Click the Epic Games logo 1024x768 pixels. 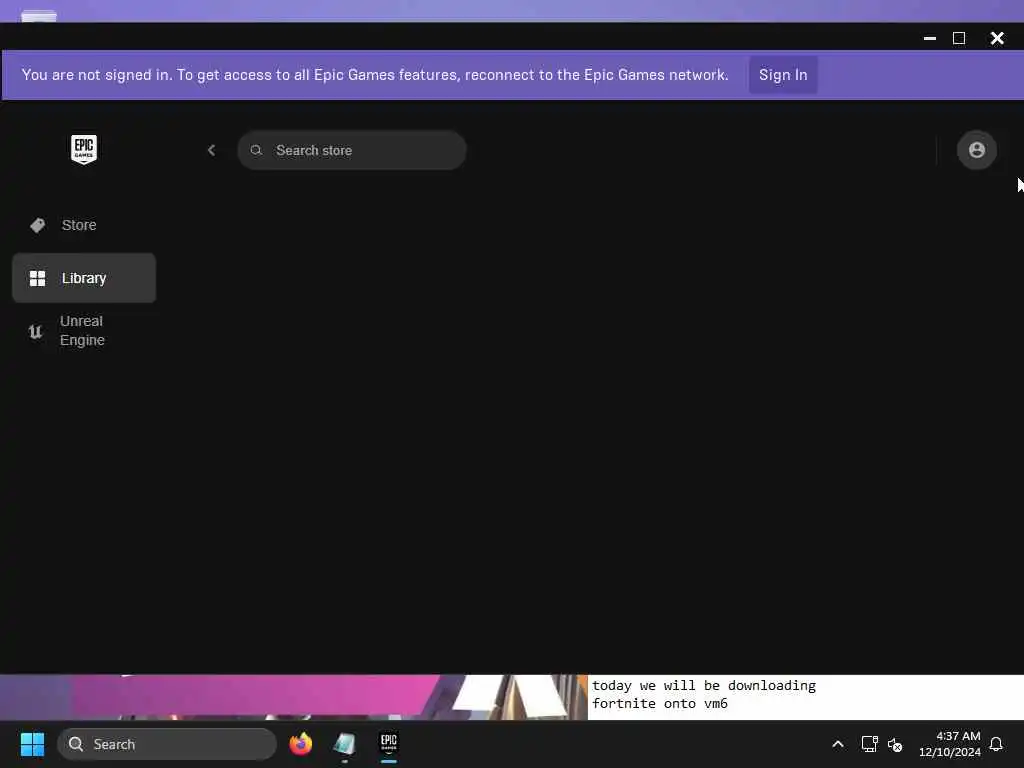(x=84, y=150)
